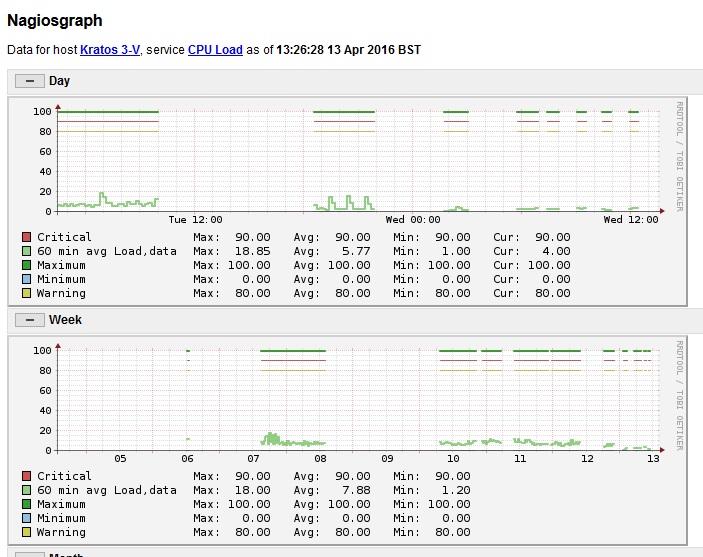
Task: Collapse the Day graph section
Action: 29,81
